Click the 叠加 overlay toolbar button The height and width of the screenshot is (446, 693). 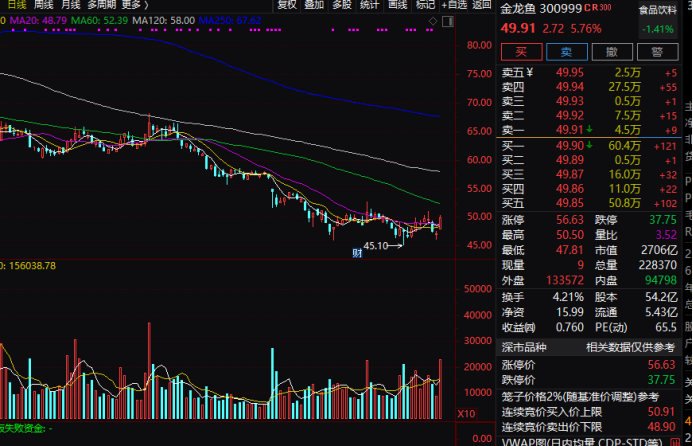coord(314,5)
